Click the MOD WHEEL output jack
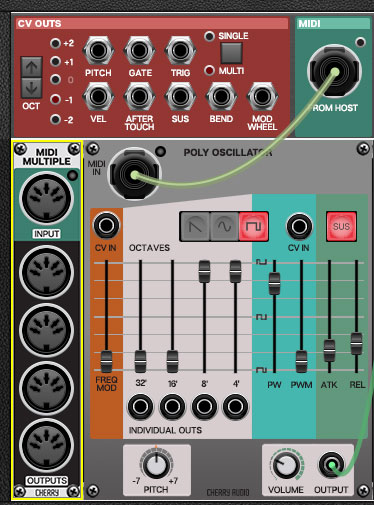The width and height of the screenshot is (374, 505). click(262, 97)
